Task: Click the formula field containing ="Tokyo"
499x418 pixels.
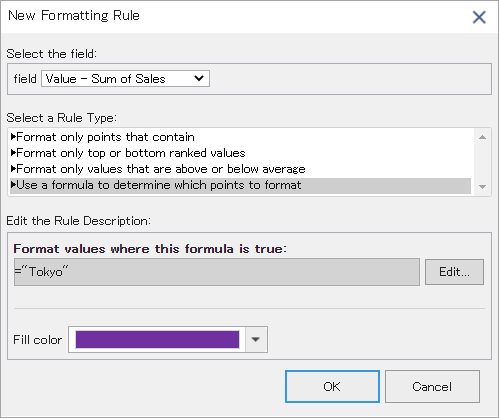Action: pos(217,272)
